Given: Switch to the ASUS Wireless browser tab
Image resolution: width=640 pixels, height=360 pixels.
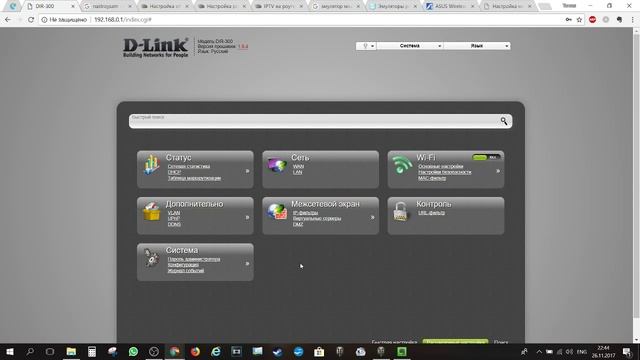Looking at the screenshot, I should 449,6.
